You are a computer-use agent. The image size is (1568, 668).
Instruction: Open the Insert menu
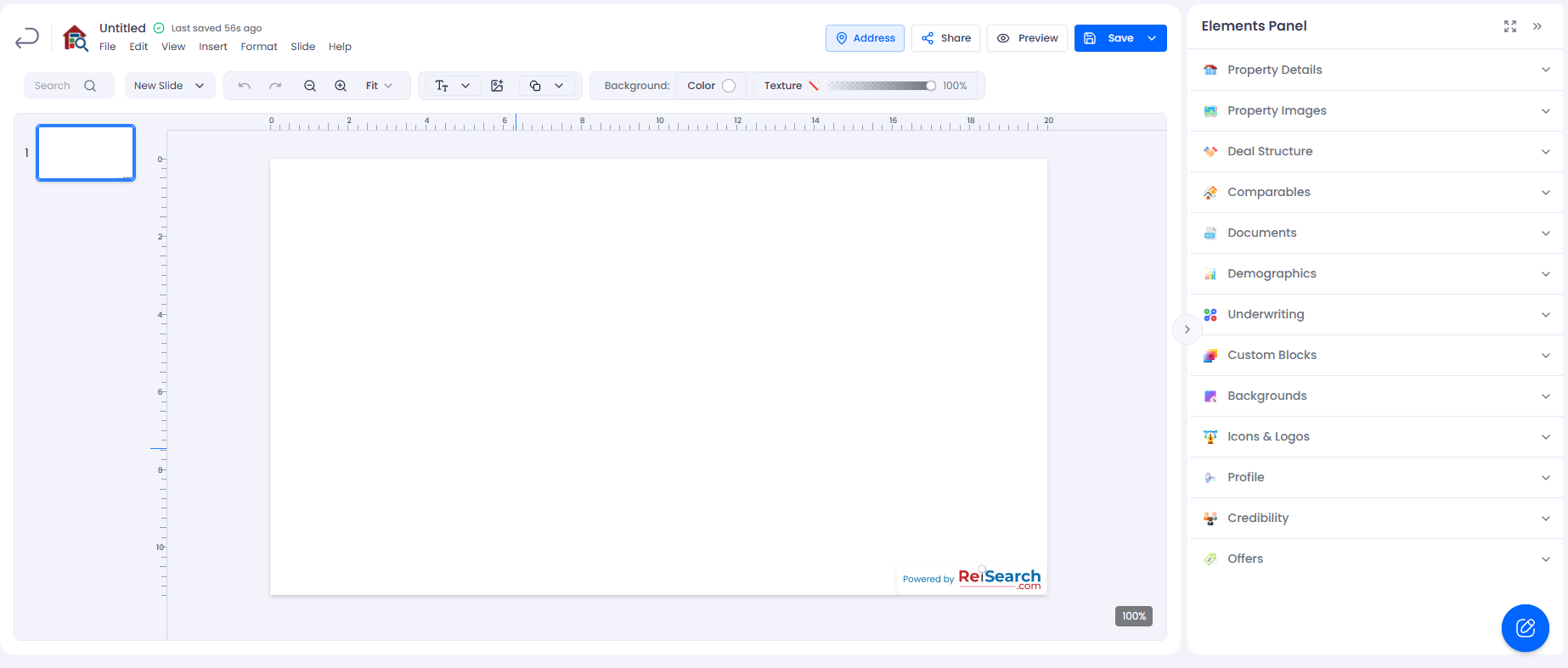pyautogui.click(x=213, y=47)
